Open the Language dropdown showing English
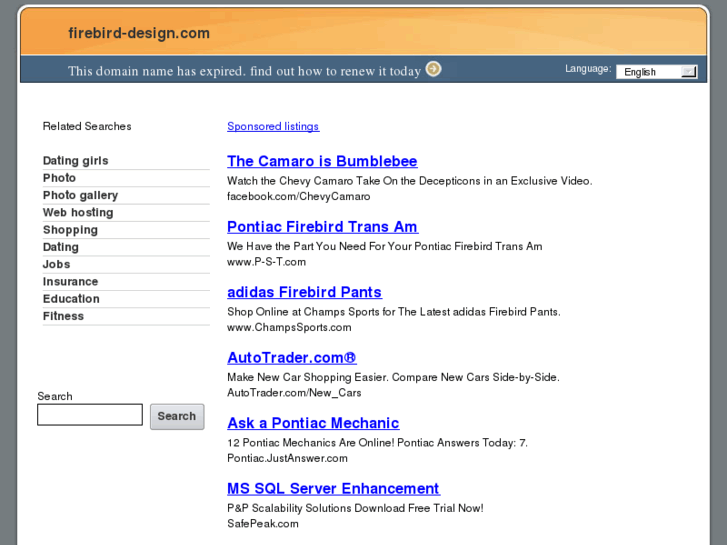 point(657,72)
